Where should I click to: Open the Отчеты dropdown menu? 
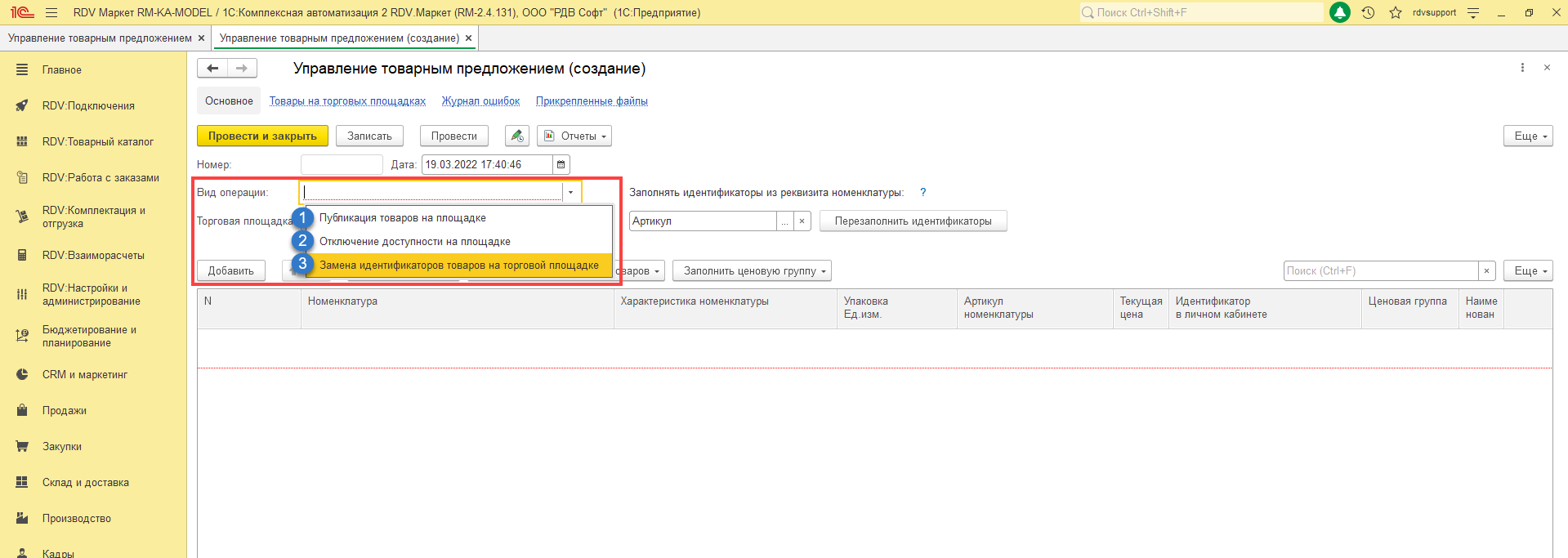click(x=574, y=136)
